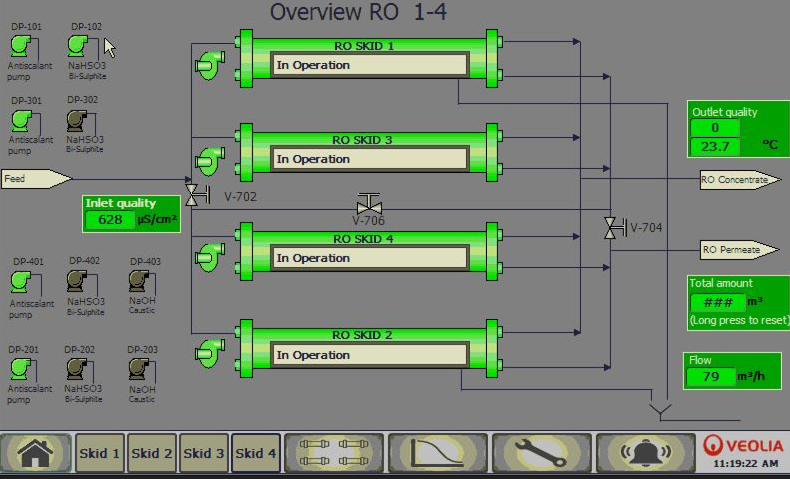Switch to Skid 3 page
This screenshot has height=479, width=790.
point(204,453)
